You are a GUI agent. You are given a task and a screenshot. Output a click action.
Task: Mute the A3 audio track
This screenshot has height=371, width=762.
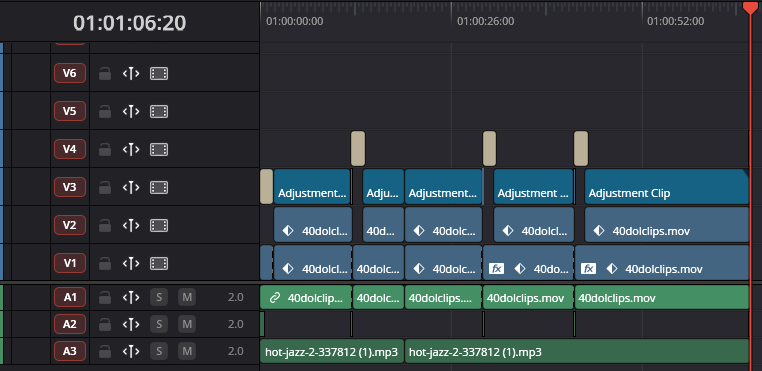[x=187, y=351]
